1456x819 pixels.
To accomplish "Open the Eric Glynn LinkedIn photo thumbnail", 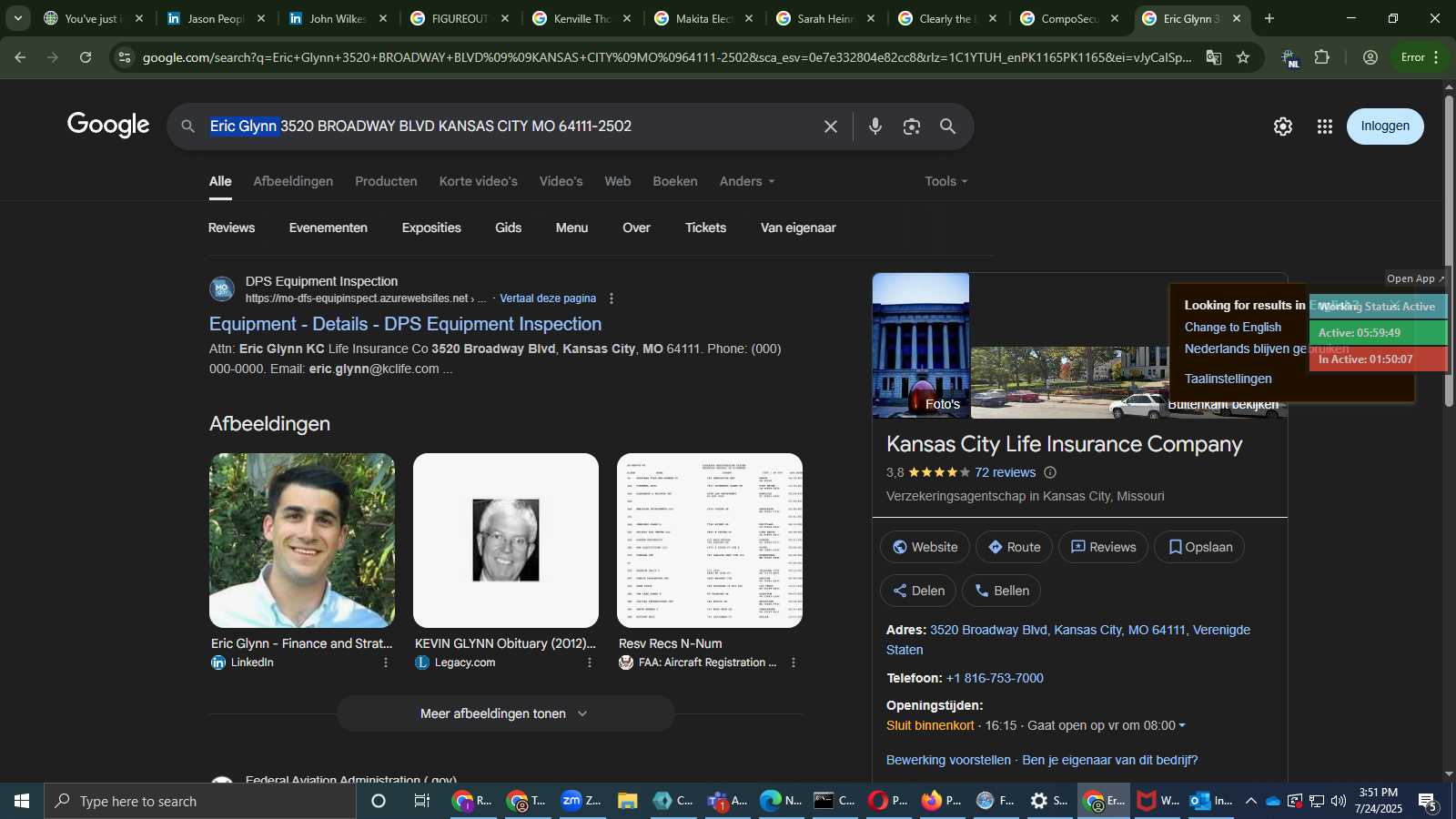I will point(302,541).
